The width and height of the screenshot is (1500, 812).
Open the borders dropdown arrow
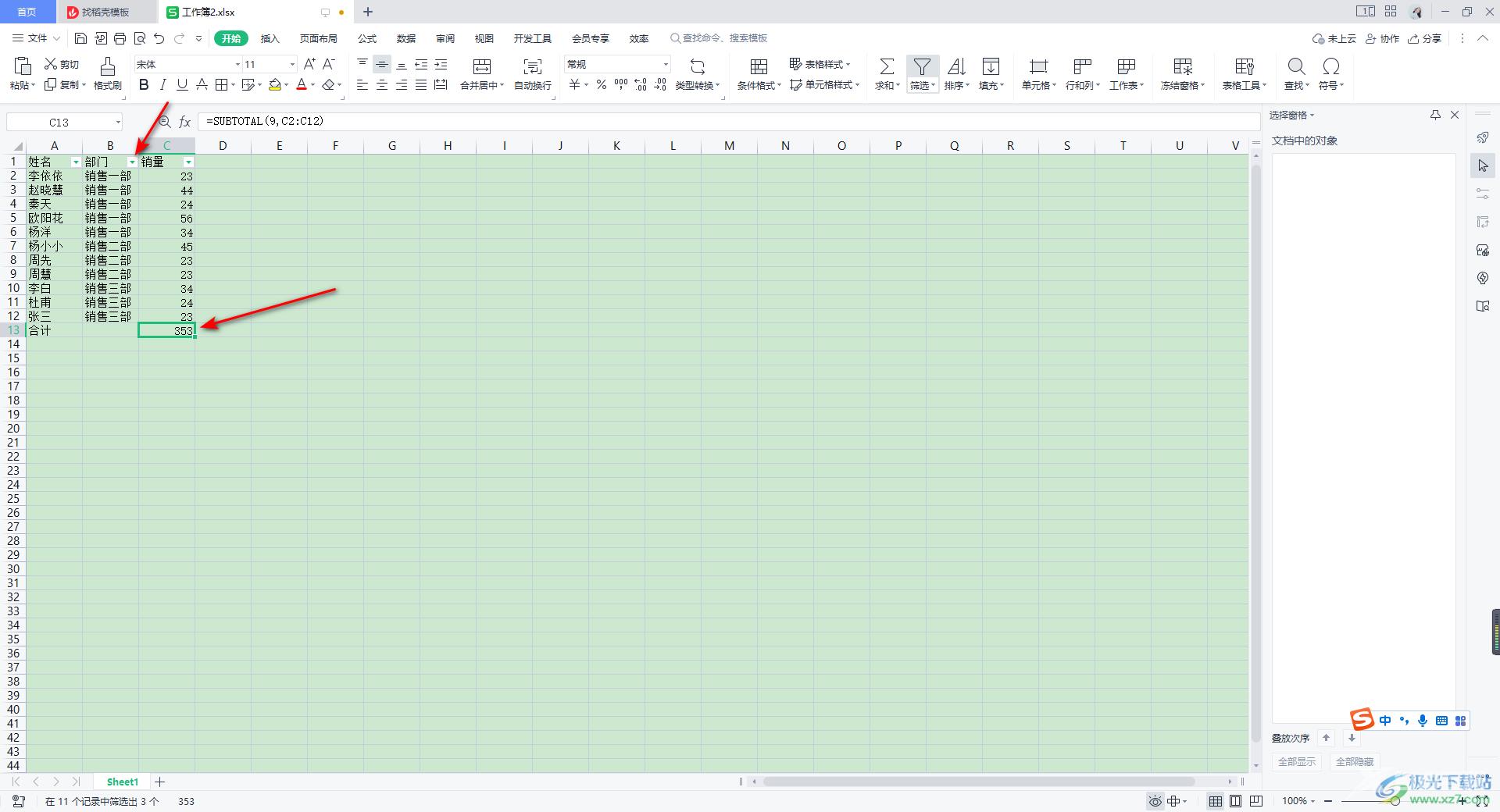[x=233, y=85]
